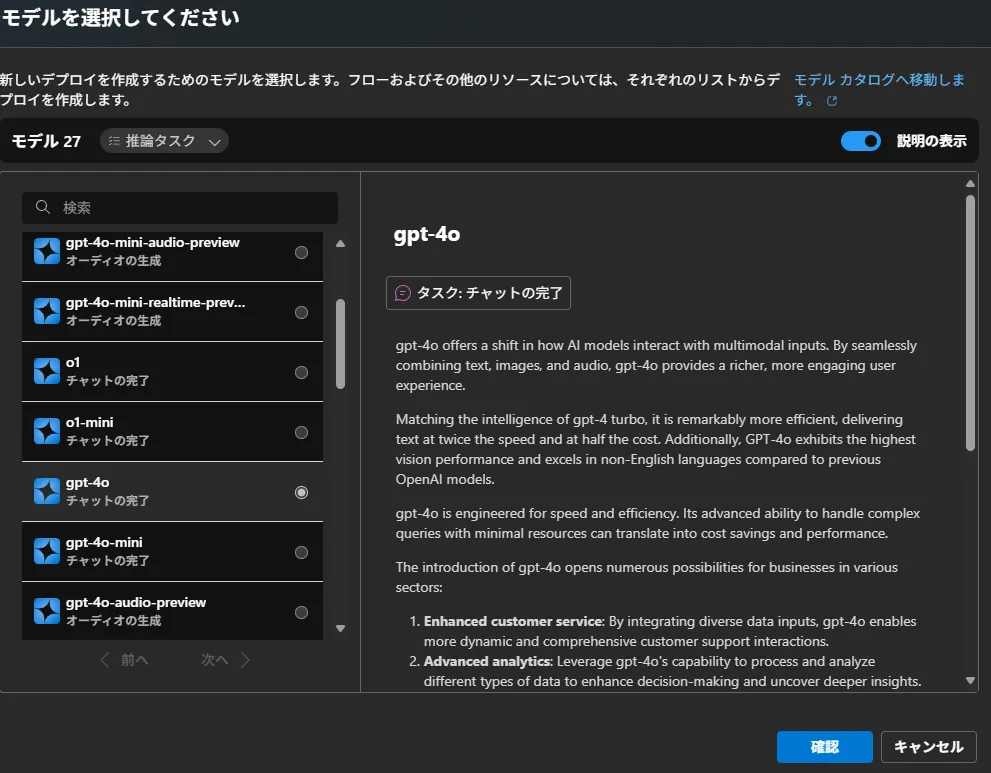
Task: Click the search magnifier icon
Action: pos(43,207)
